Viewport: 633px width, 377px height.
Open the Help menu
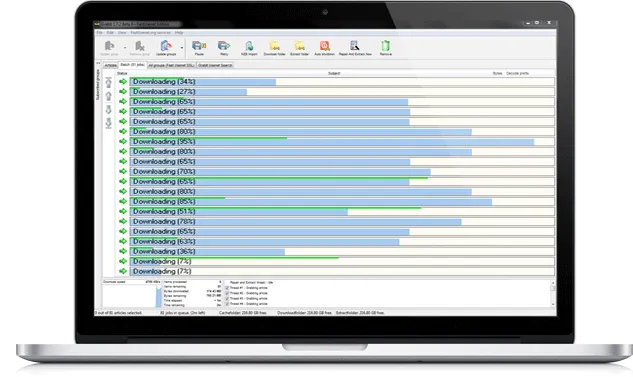[x=179, y=33]
